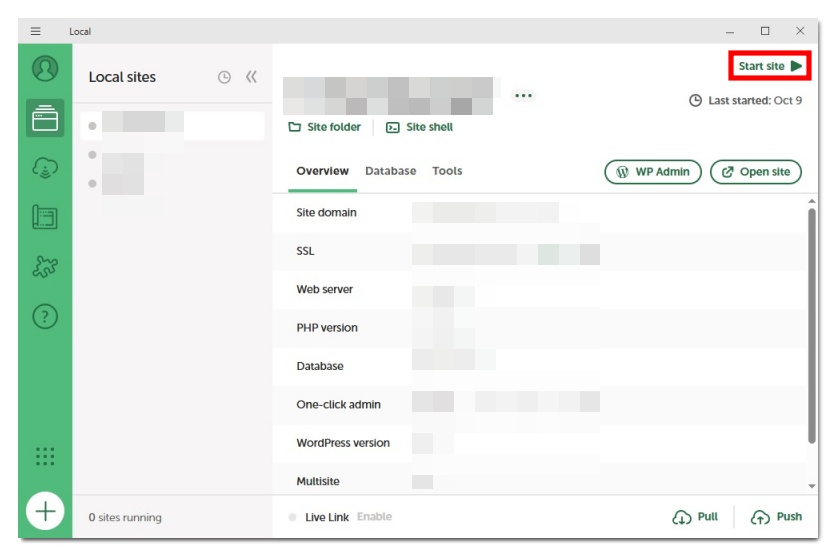Open Site shell

420,127
